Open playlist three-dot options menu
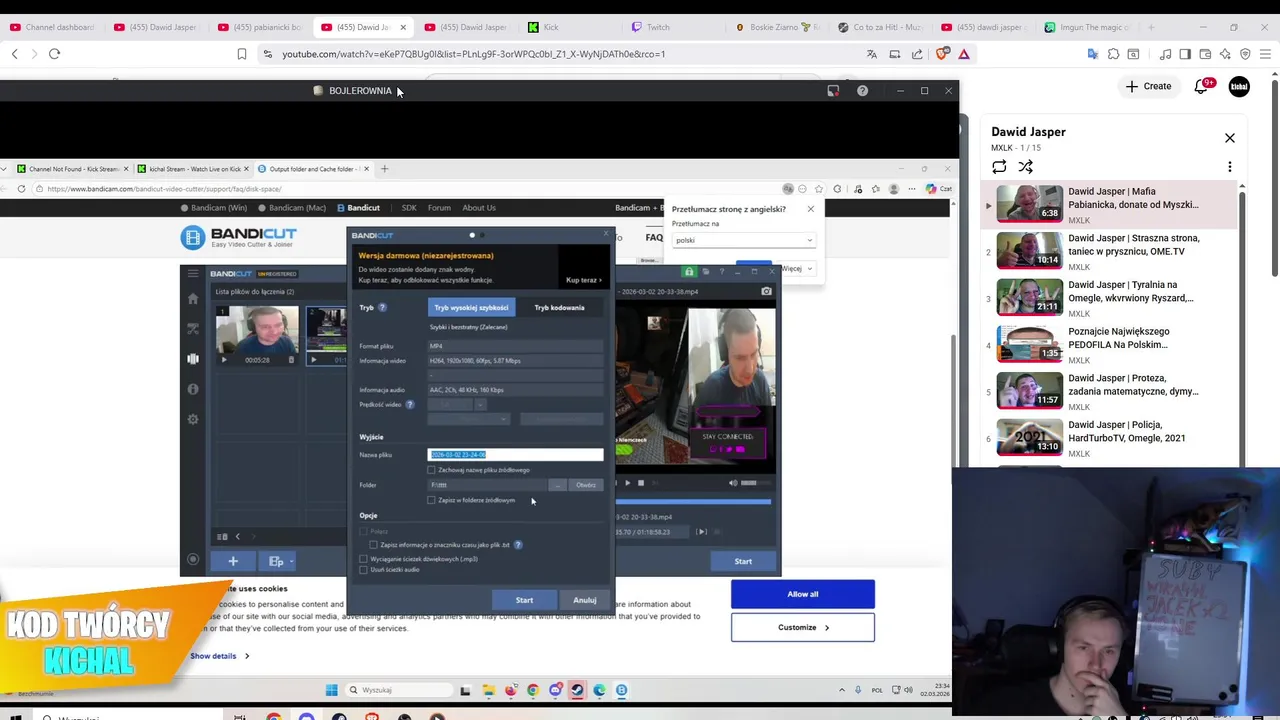The image size is (1280, 720). tap(1230, 167)
